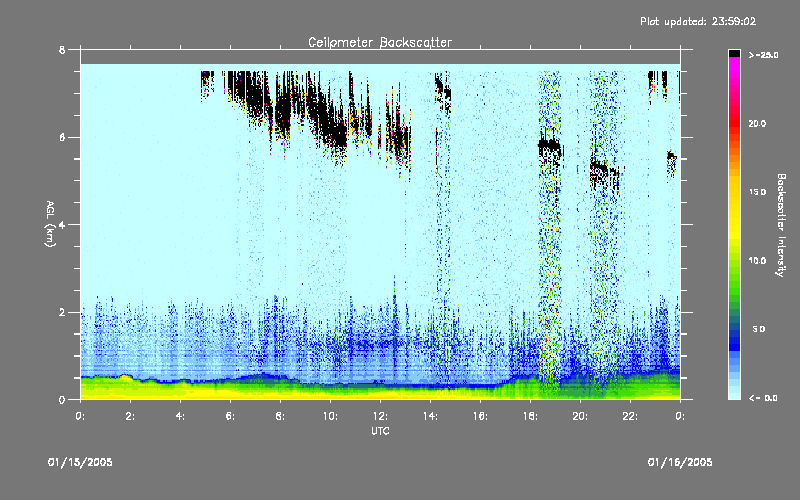Click the 4 km altitude tick label

[62, 224]
